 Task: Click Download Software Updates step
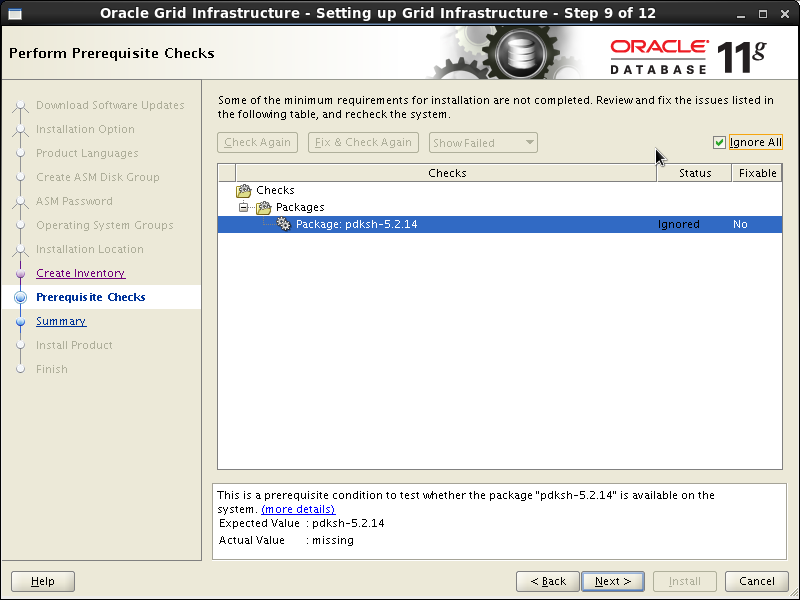click(x=110, y=105)
